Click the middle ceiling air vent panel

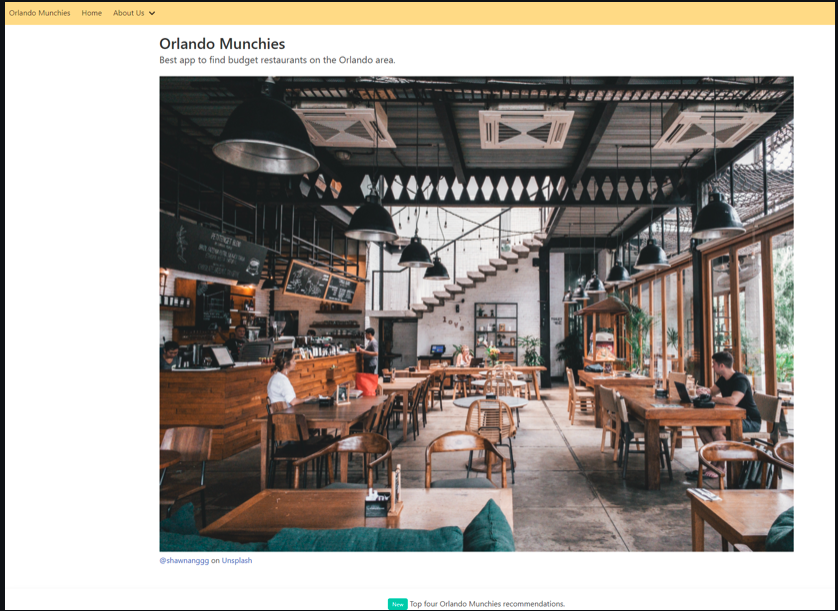(x=526, y=129)
